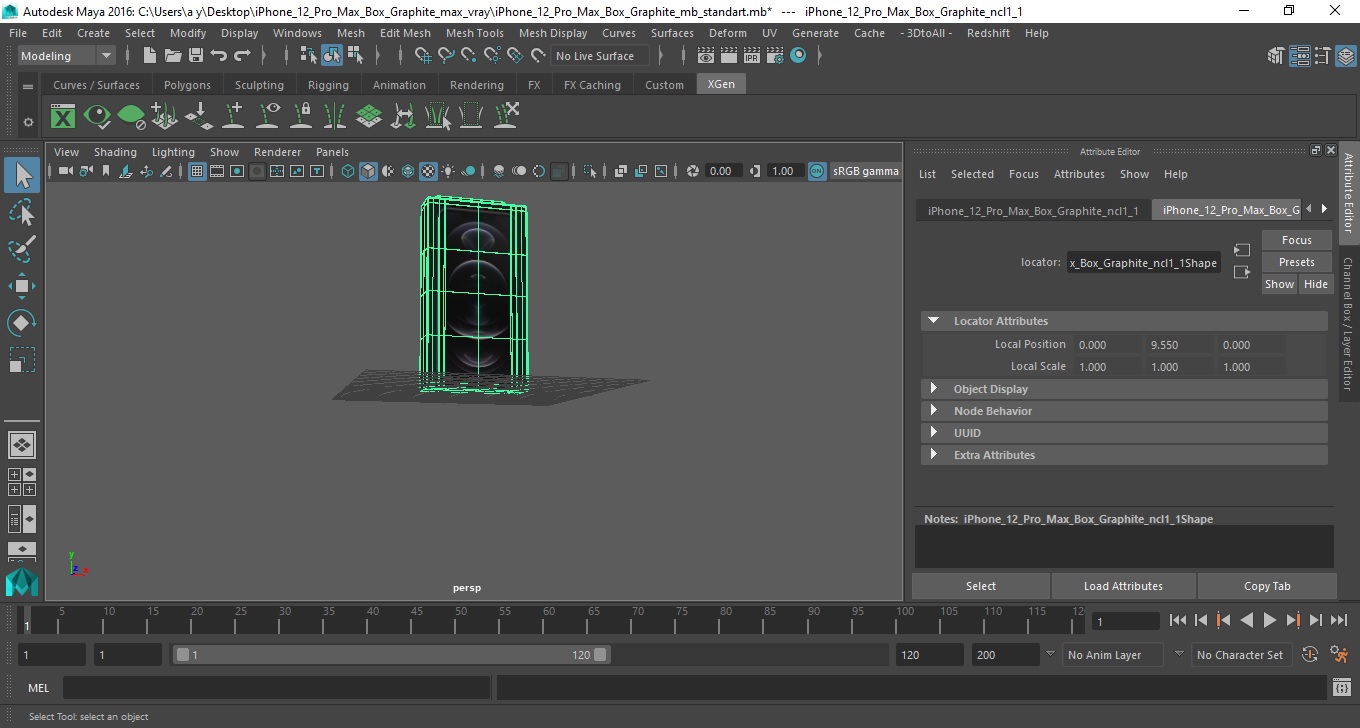
Task: Choose the Scale tool in toolbox
Action: coord(22,359)
